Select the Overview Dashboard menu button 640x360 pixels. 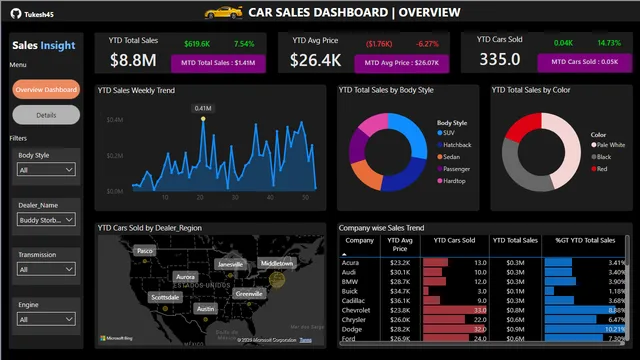46,89
